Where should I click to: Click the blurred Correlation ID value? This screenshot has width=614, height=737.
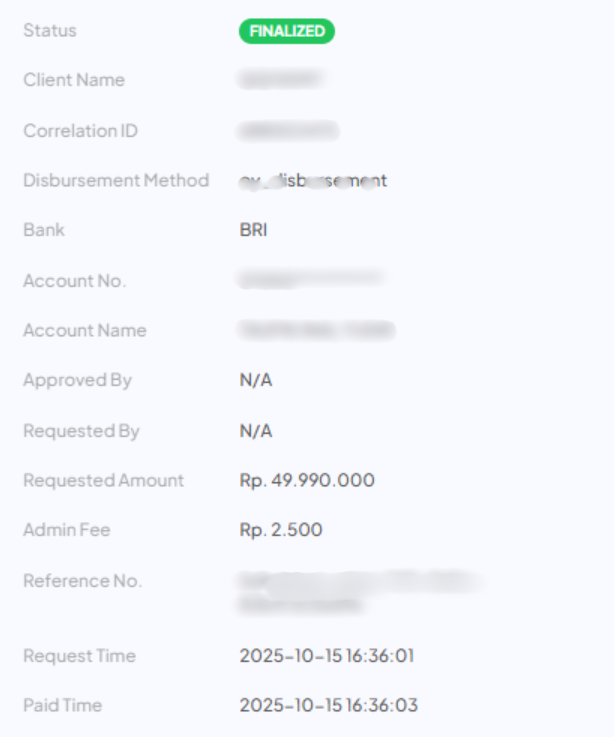point(289,131)
